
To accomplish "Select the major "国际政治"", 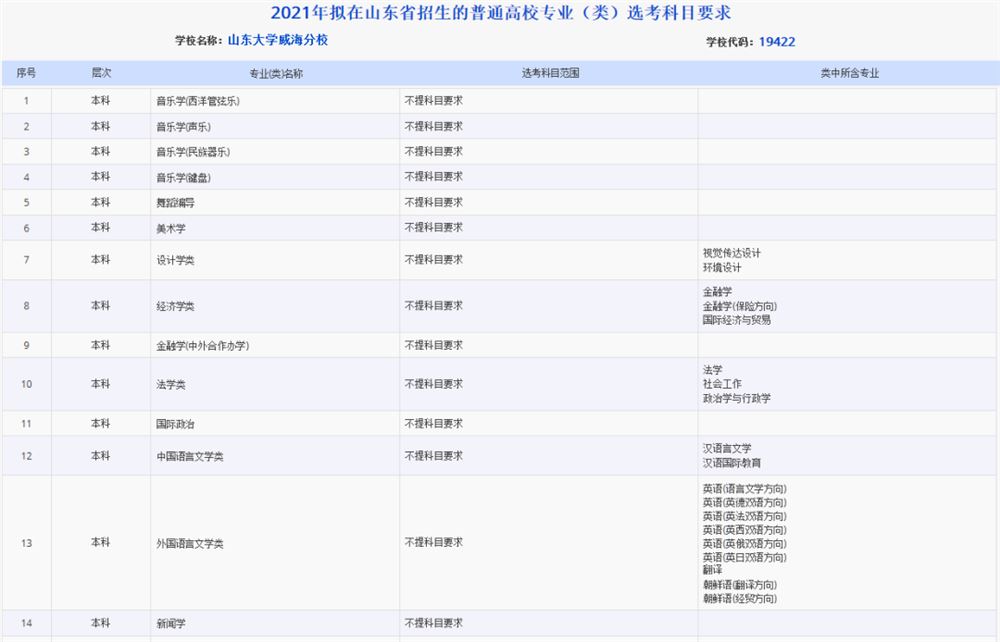I will pyautogui.click(x=175, y=424).
